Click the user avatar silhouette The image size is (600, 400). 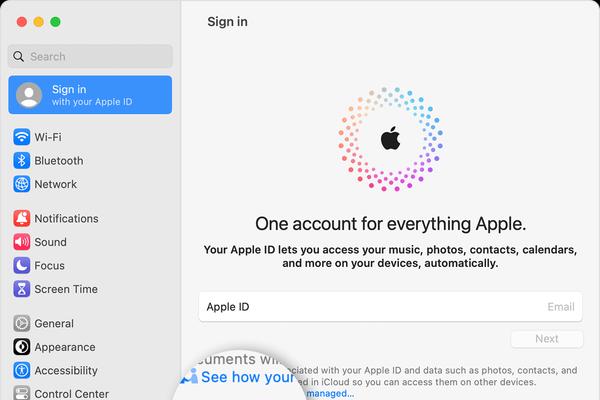pos(29,95)
